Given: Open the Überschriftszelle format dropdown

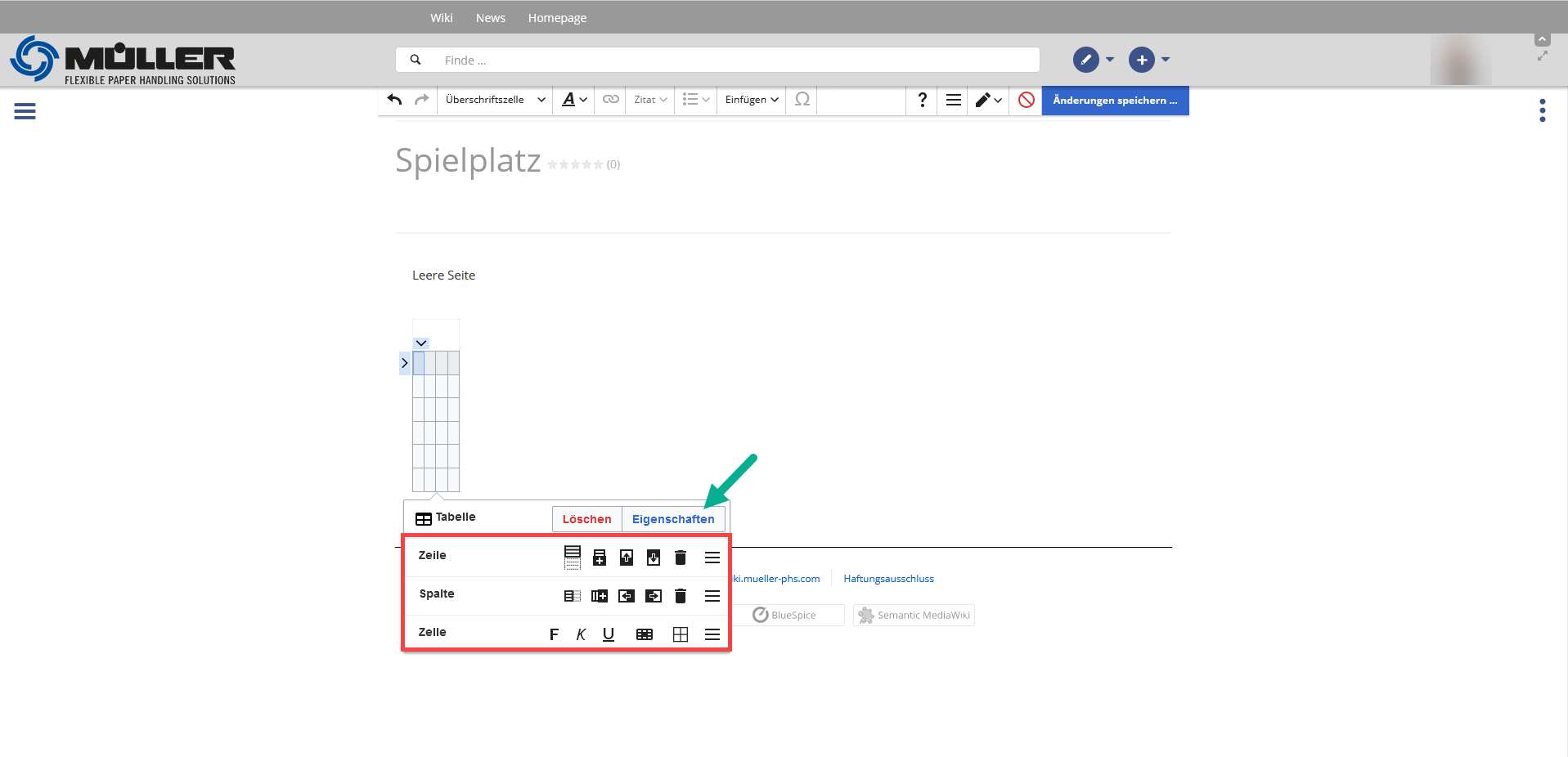Looking at the screenshot, I should point(495,100).
